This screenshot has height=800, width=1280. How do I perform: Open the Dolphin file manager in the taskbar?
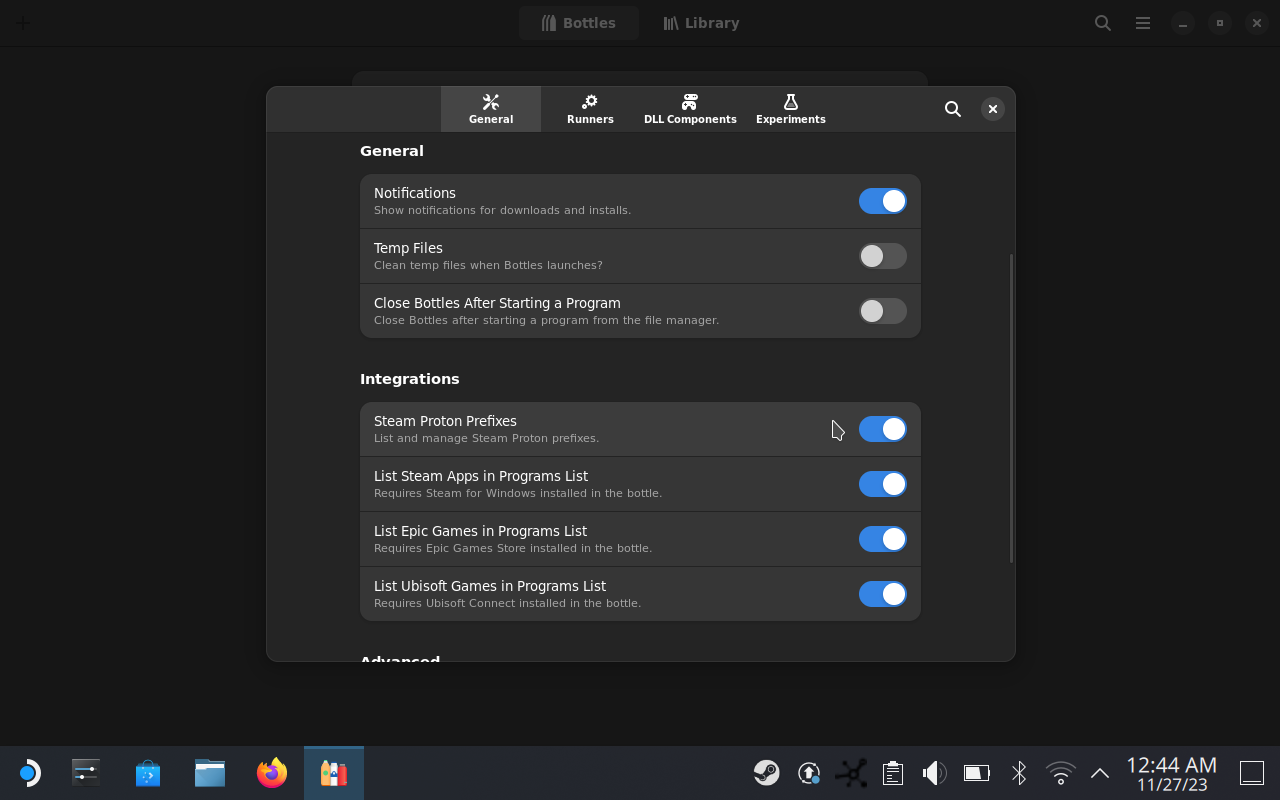coord(210,773)
